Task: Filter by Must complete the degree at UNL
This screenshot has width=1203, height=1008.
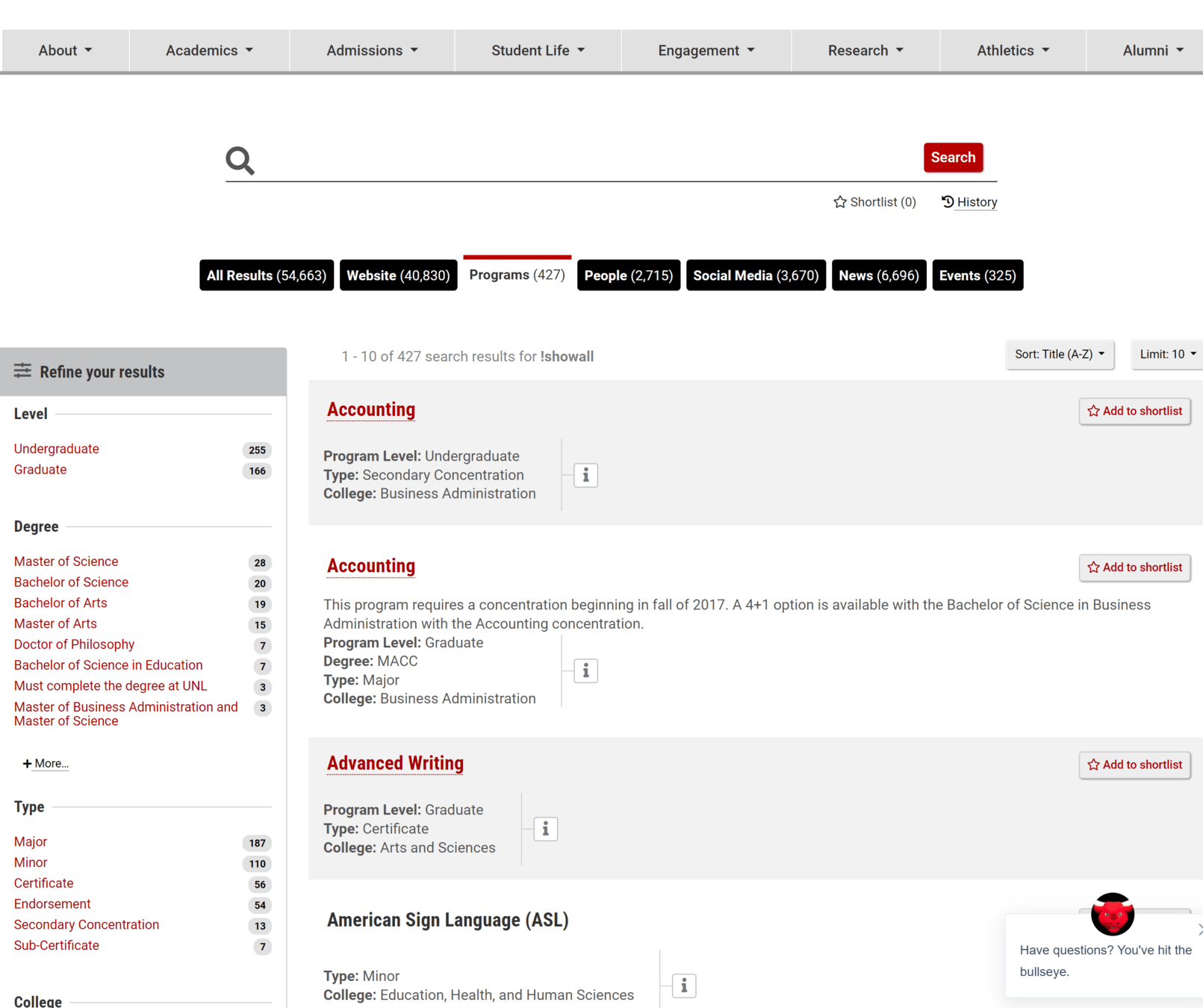Action: click(111, 686)
